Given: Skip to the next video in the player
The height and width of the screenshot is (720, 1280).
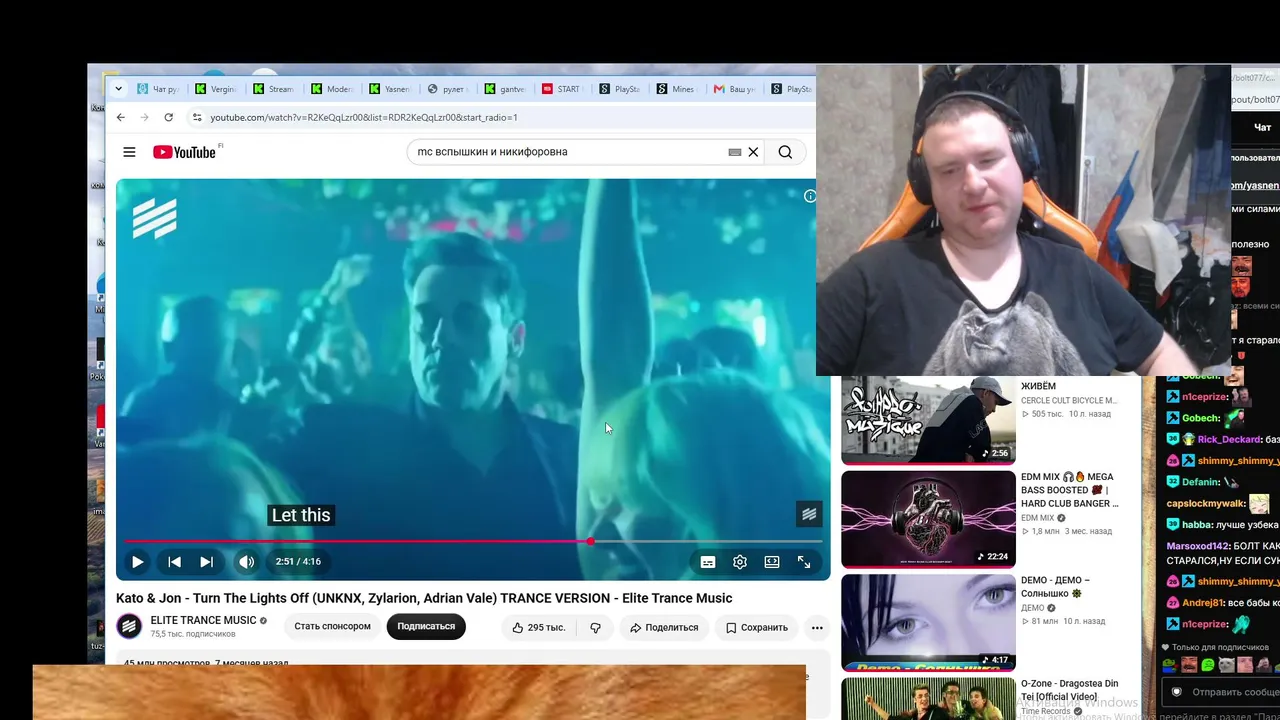Looking at the screenshot, I should pyautogui.click(x=206, y=562).
